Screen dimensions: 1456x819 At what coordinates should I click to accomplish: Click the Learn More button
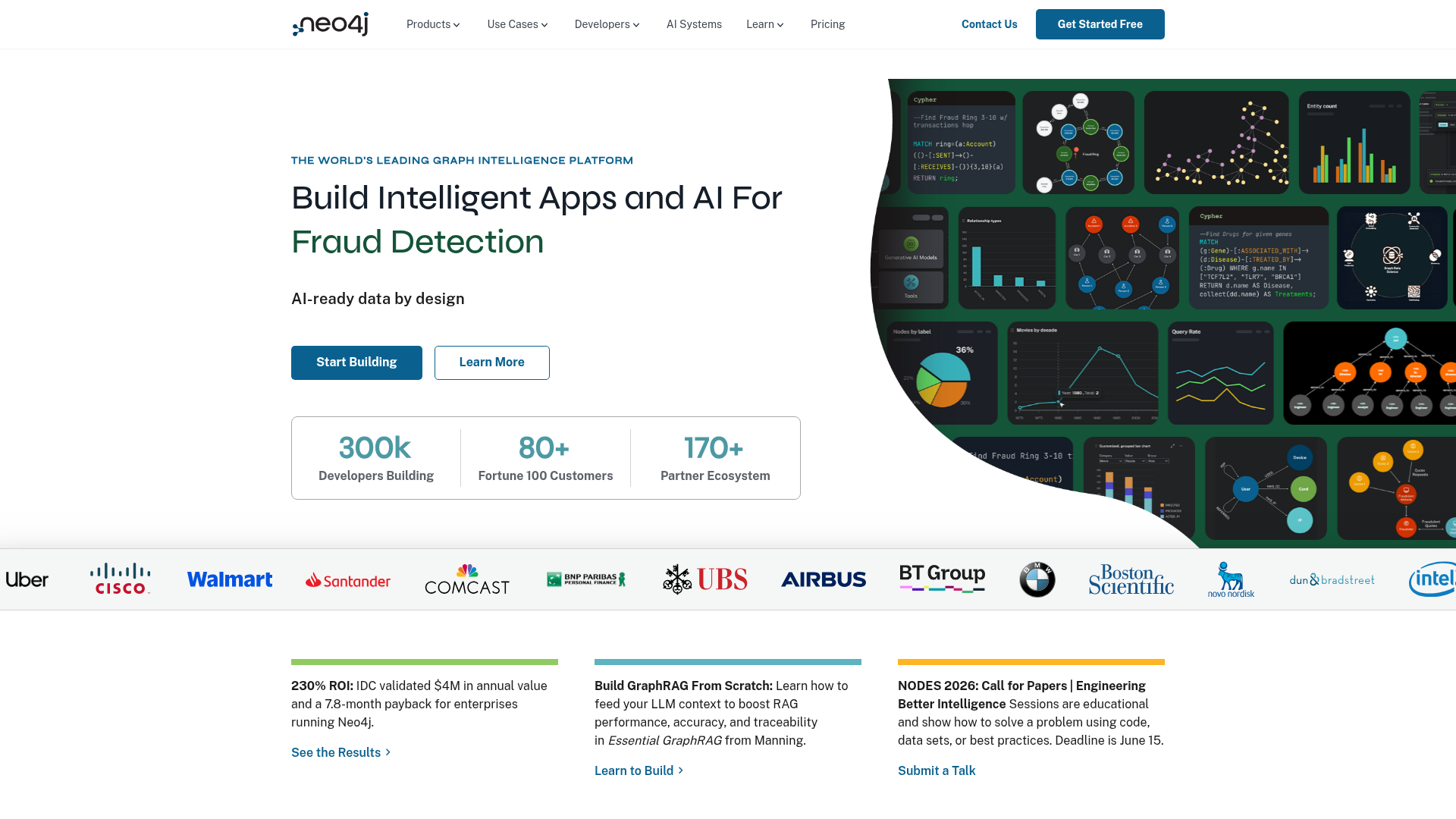[x=491, y=362]
